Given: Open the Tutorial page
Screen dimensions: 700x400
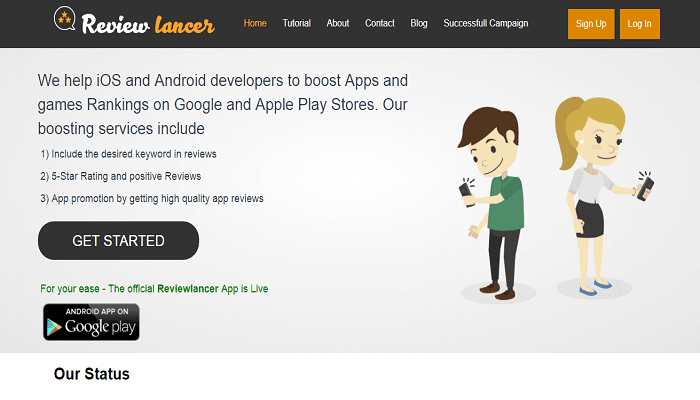Looking at the screenshot, I should coord(296,23).
